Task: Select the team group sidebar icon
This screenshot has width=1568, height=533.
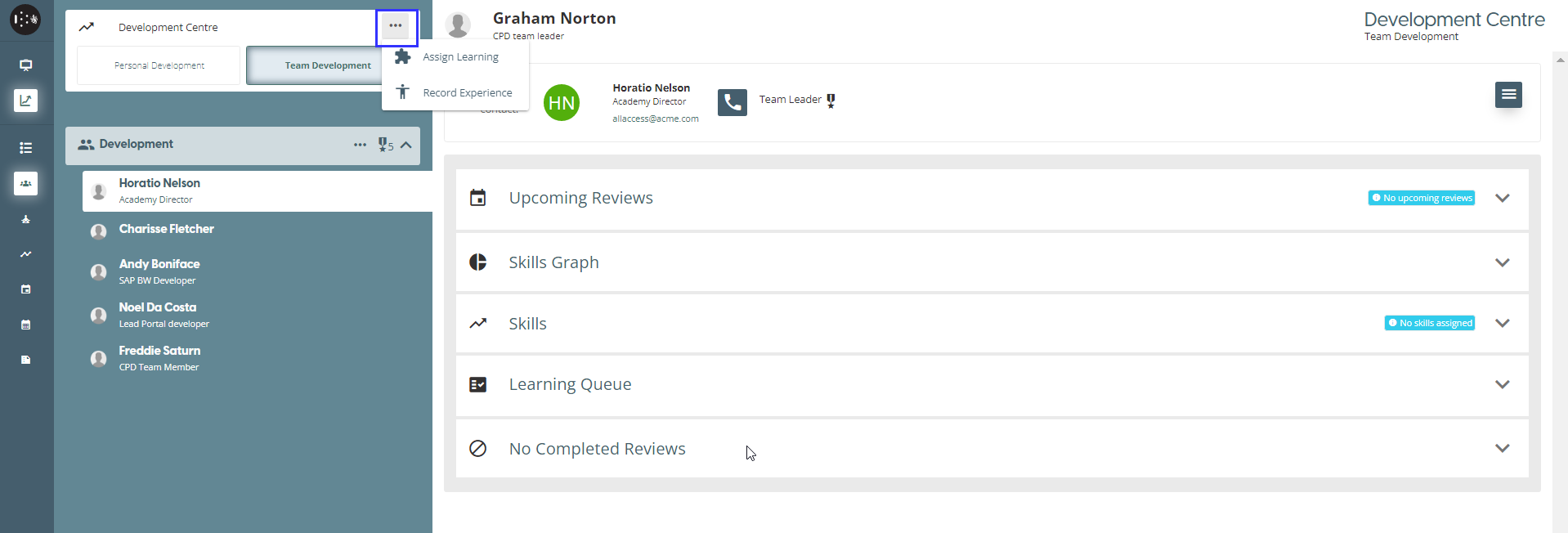Action: coord(25,184)
